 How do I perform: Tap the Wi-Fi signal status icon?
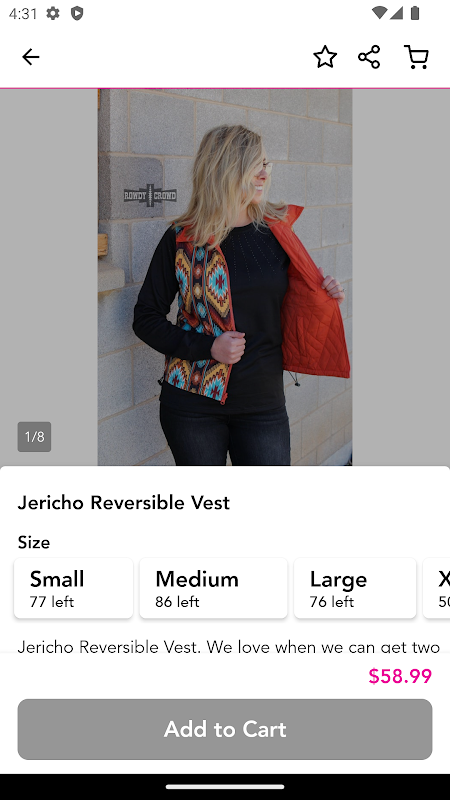click(379, 13)
